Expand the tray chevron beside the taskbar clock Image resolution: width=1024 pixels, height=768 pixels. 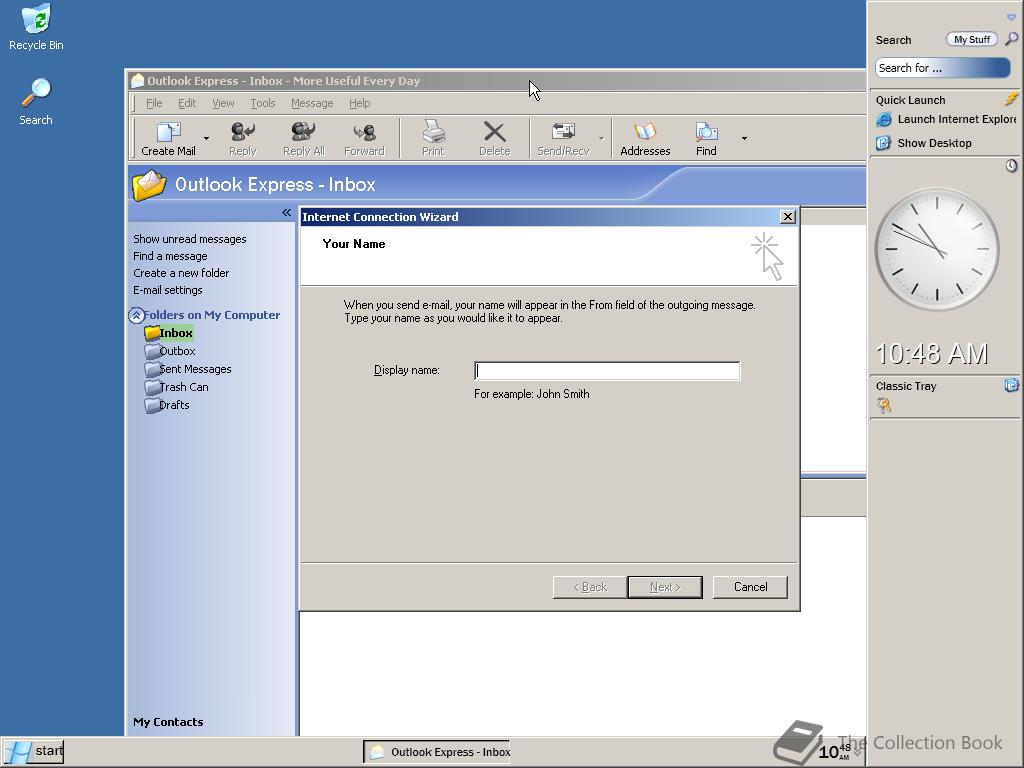858,752
